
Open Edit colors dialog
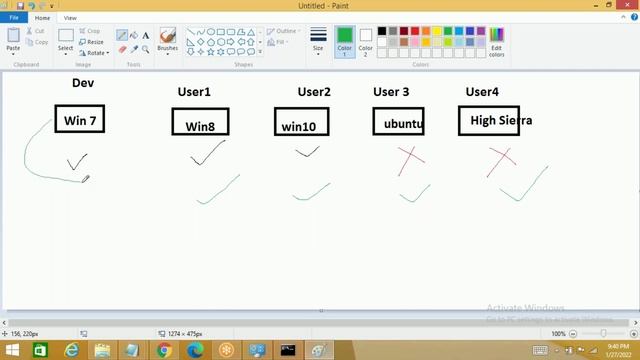(496, 42)
